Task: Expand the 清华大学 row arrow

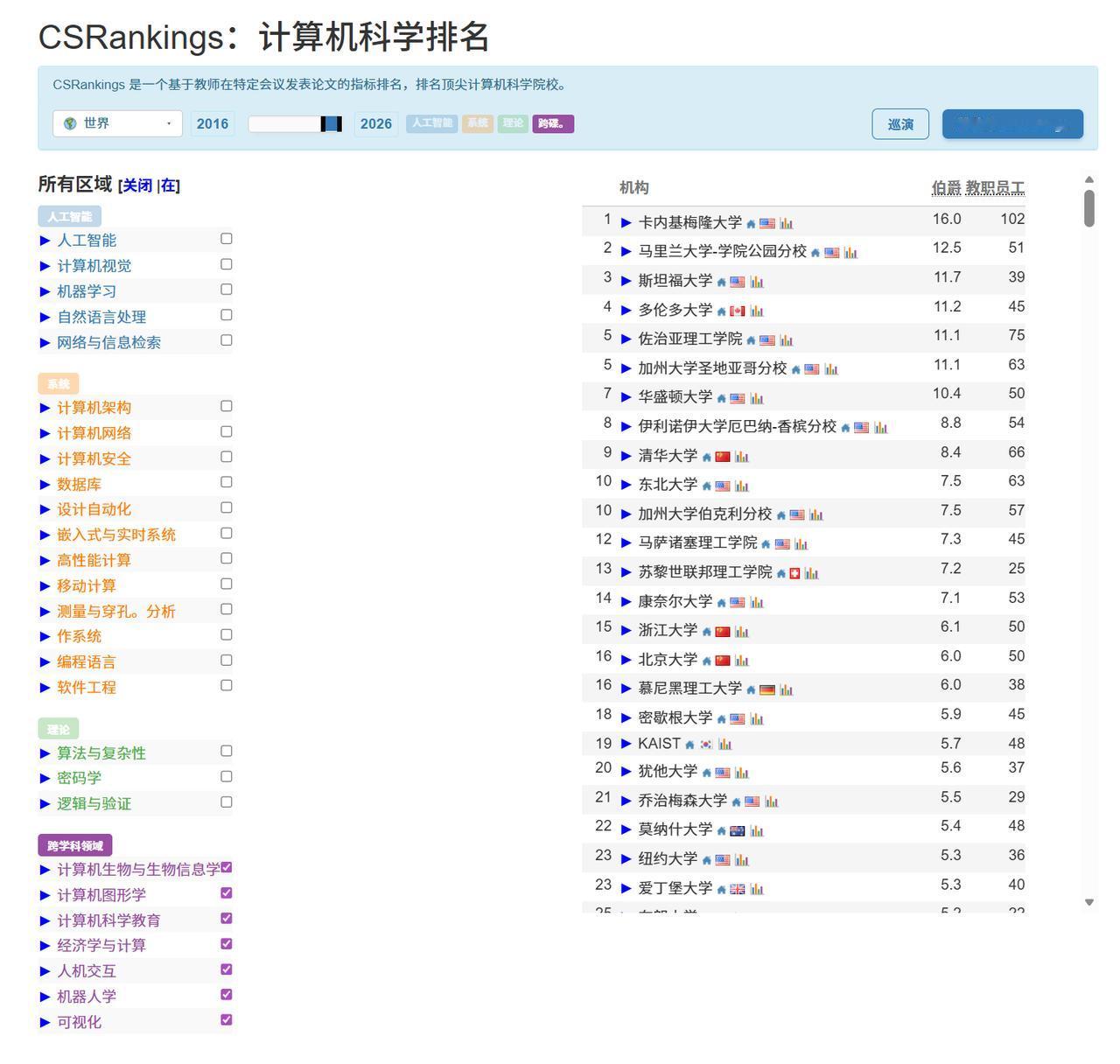Action: click(626, 456)
